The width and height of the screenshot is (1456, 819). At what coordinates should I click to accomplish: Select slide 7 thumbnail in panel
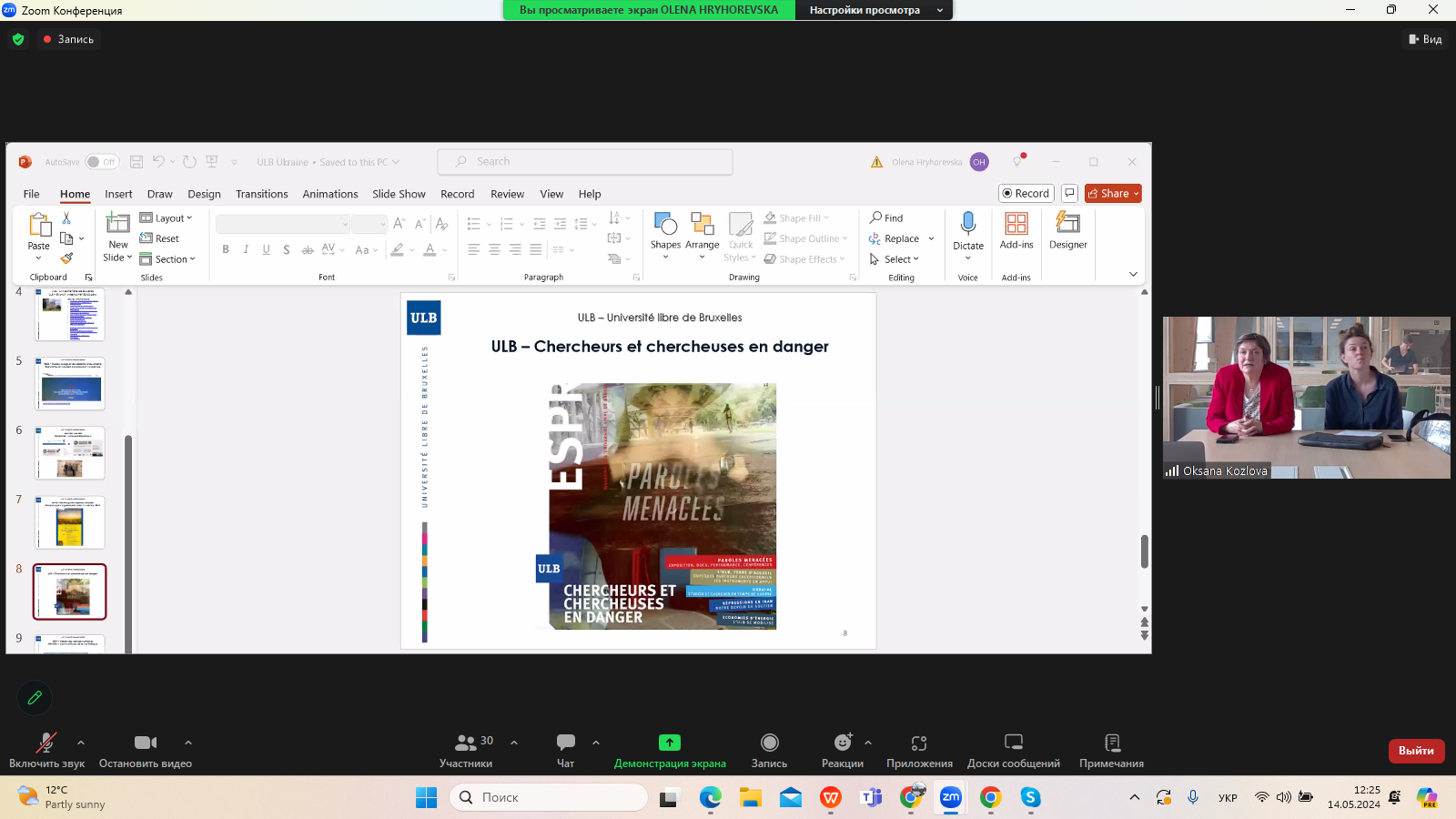click(x=70, y=522)
